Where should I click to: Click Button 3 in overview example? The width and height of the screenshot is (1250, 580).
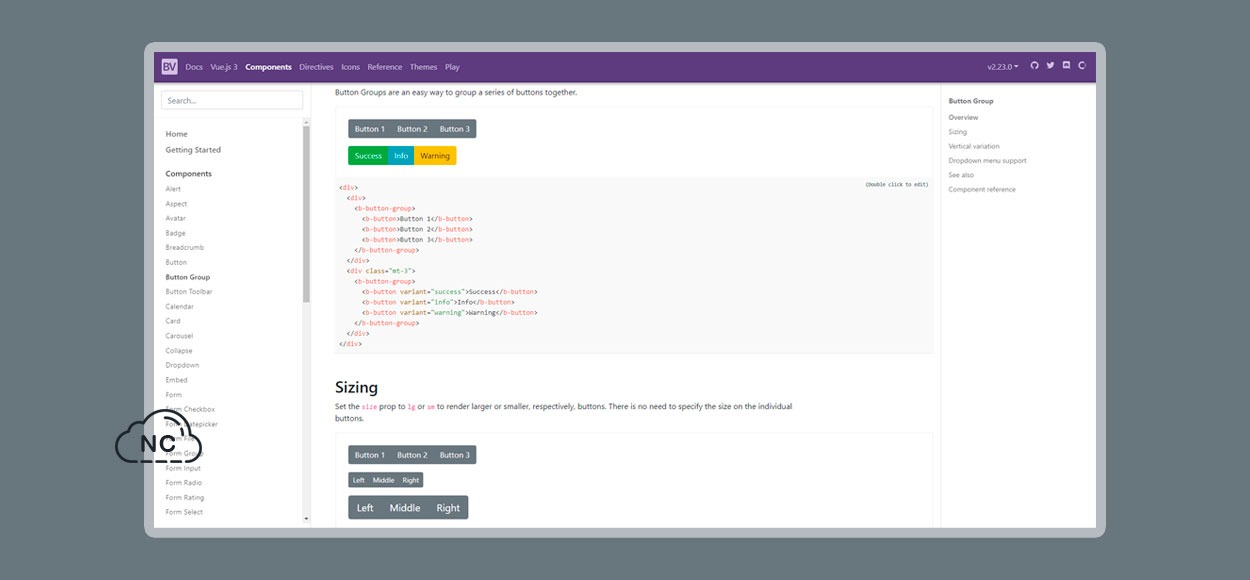(455, 129)
